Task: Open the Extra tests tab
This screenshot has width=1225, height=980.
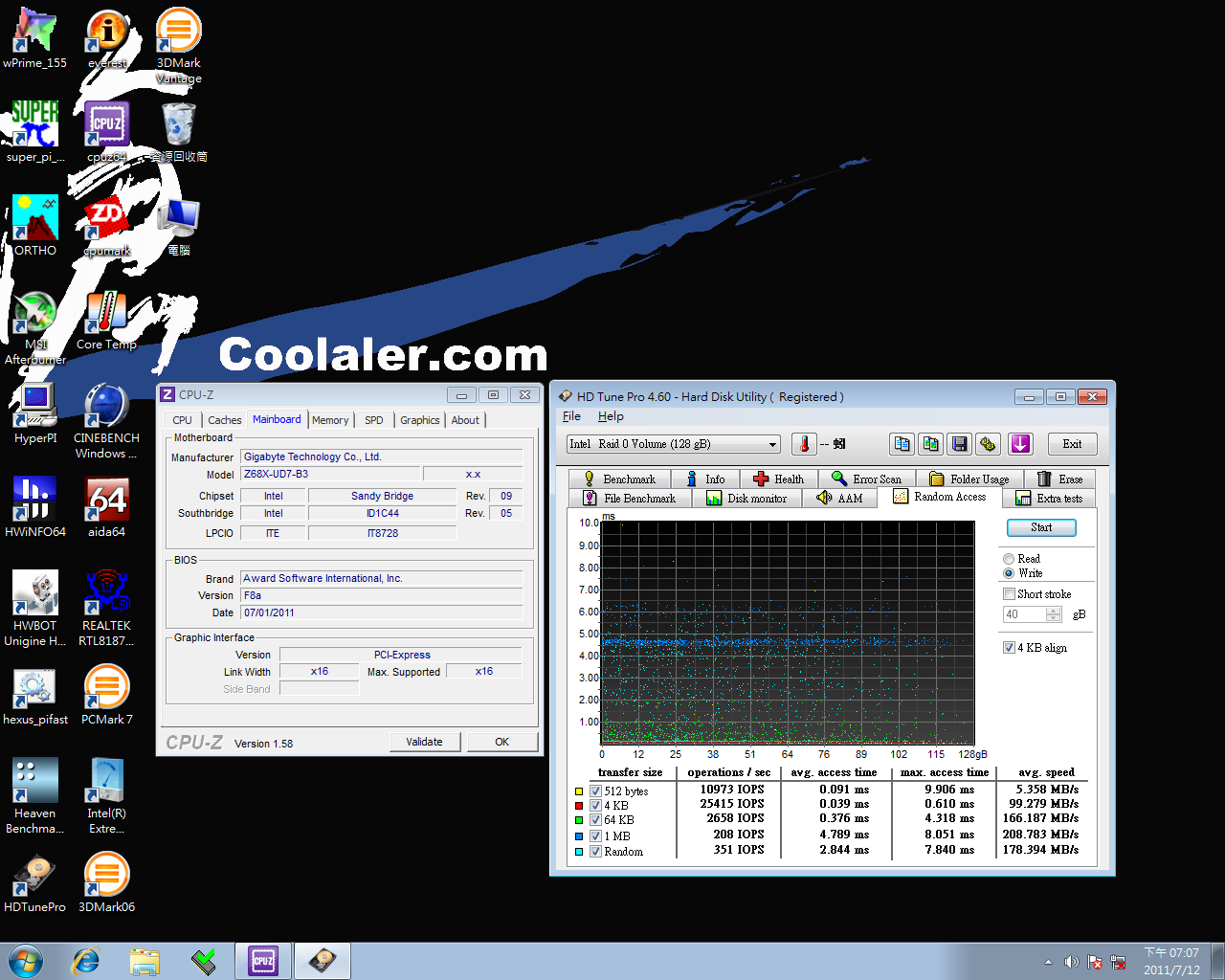Action: tap(1050, 499)
